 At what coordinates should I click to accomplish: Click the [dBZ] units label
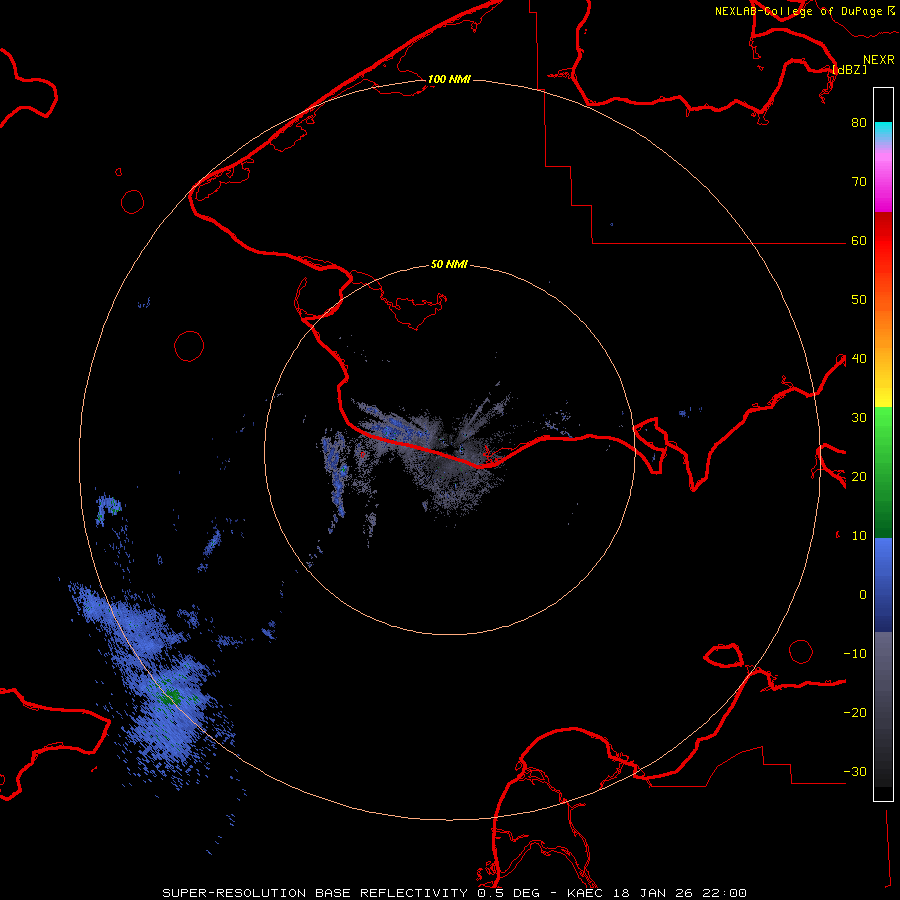(849, 70)
